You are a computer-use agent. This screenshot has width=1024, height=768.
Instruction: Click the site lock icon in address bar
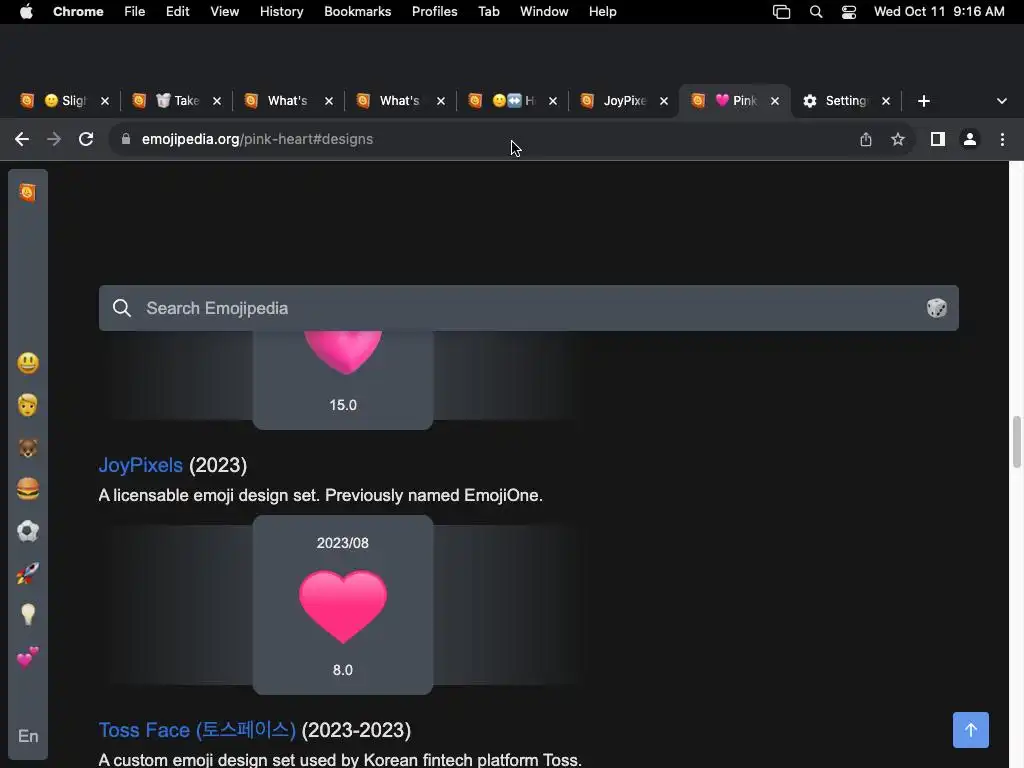[126, 139]
